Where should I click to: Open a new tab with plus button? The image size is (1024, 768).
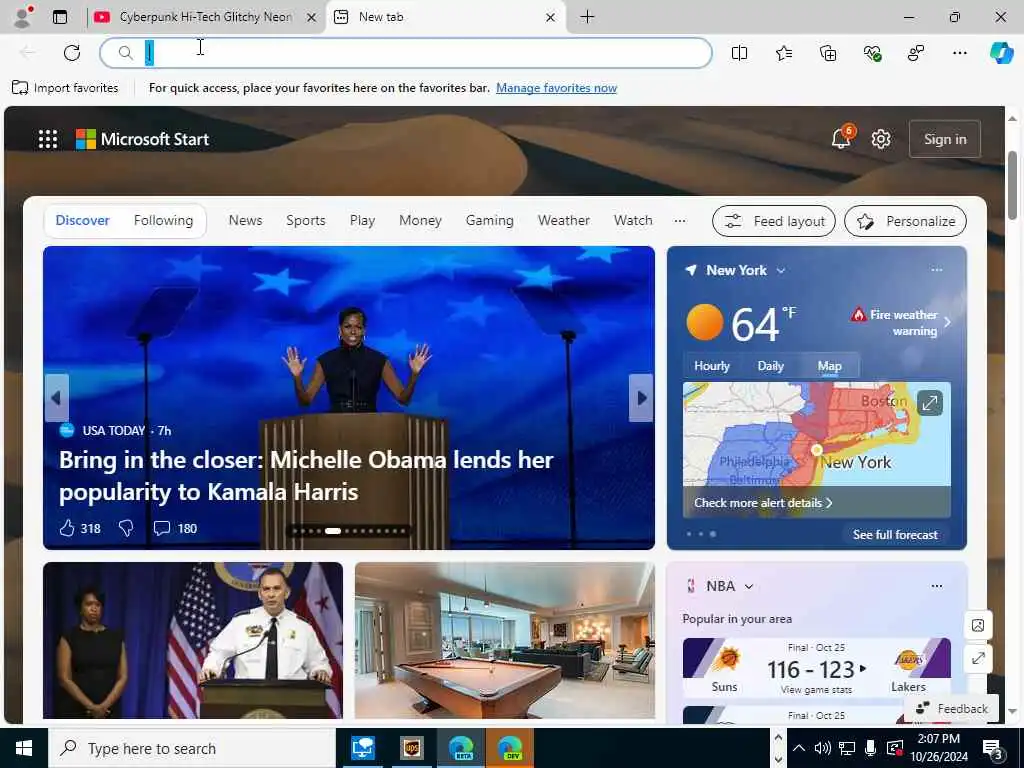[587, 17]
